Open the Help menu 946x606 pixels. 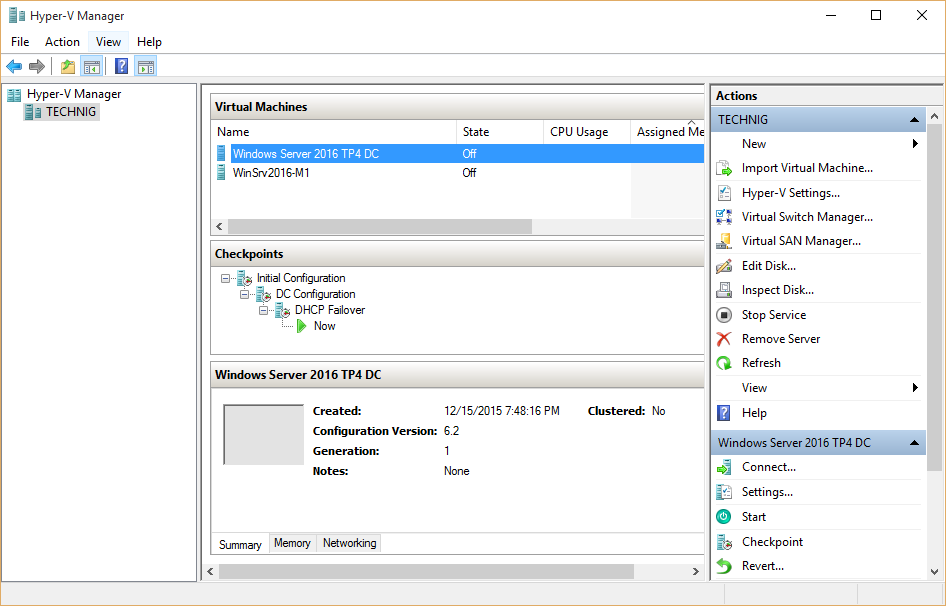149,42
